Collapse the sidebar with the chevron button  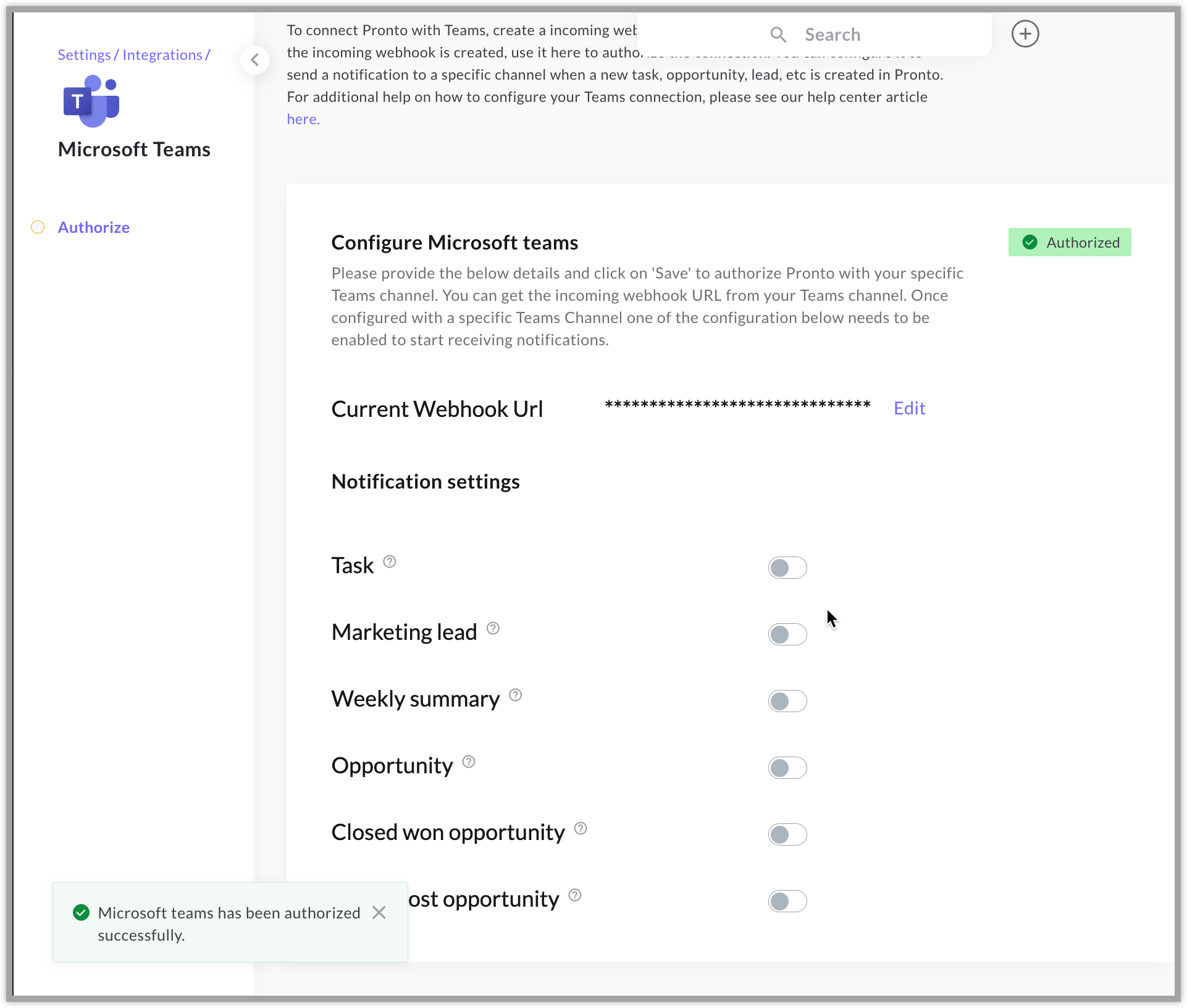tap(254, 60)
